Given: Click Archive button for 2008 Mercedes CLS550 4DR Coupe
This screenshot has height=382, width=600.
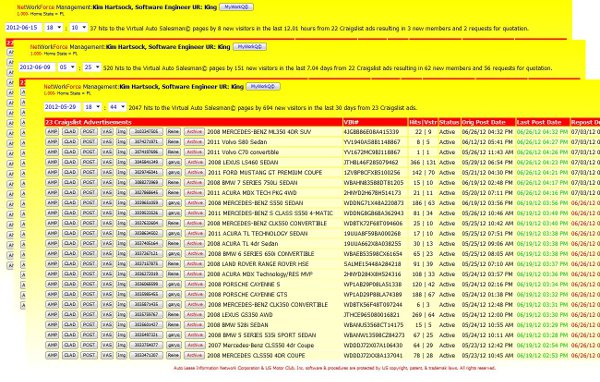Looking at the screenshot, I should tap(194, 355).
